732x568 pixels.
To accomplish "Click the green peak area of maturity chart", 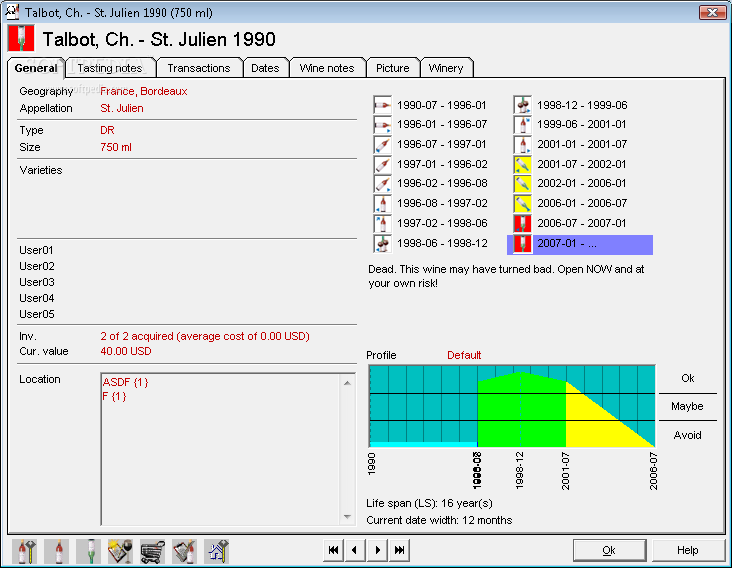I will 521,411.
